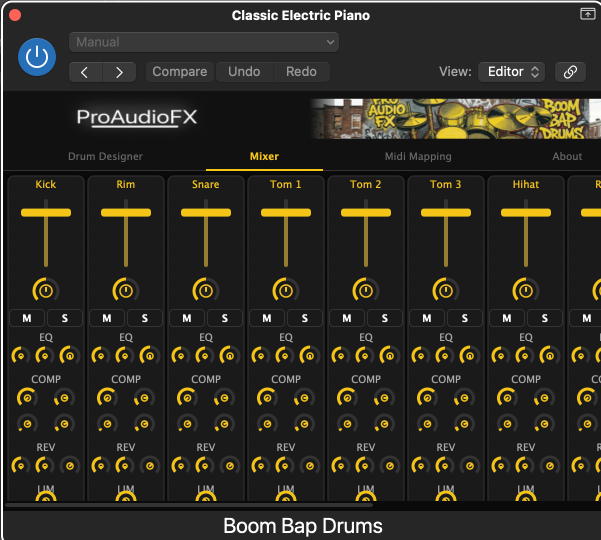Click the top-right COMP knob on Kick
The image size is (601, 540).
pos(64,398)
